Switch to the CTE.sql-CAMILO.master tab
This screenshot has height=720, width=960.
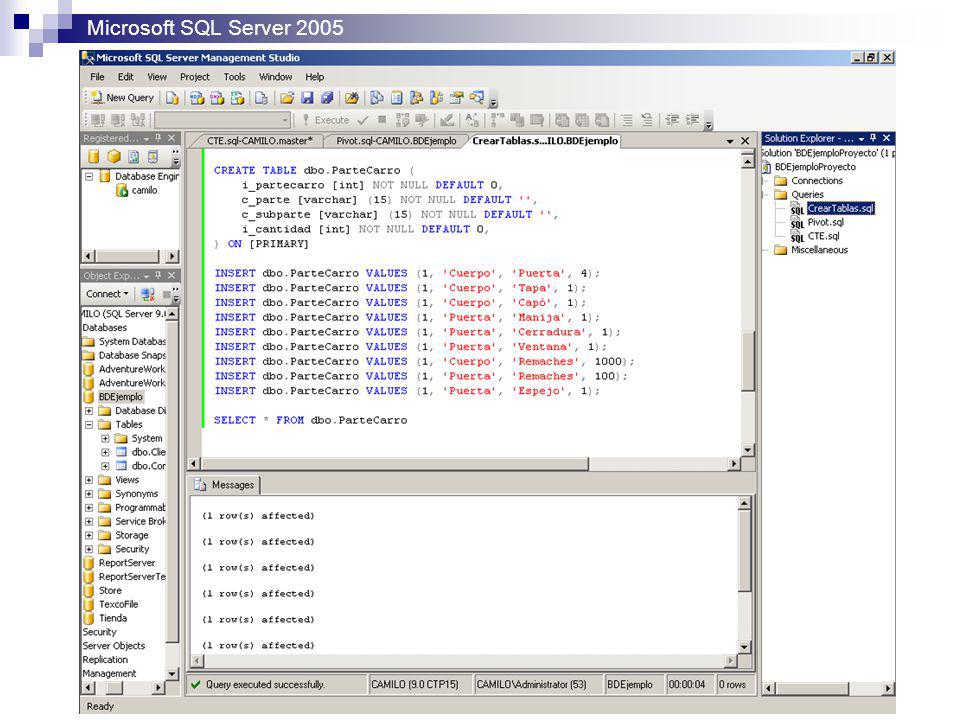[x=260, y=141]
